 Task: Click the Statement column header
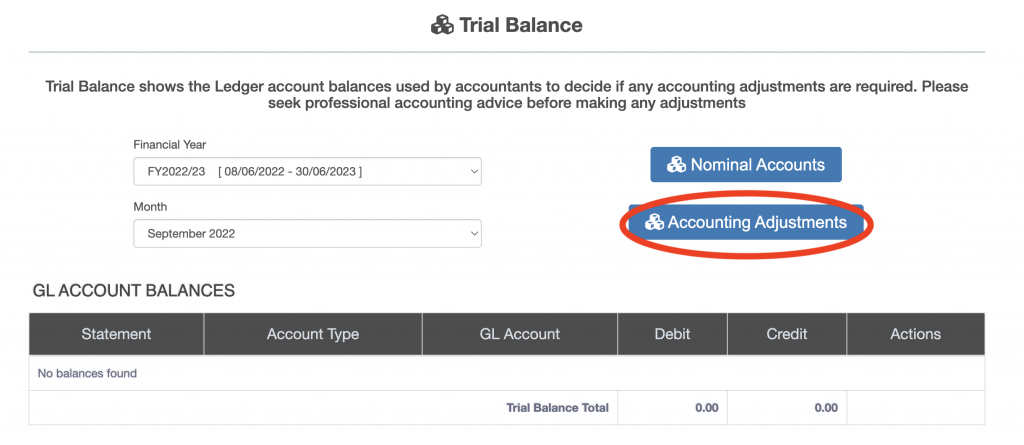click(116, 334)
